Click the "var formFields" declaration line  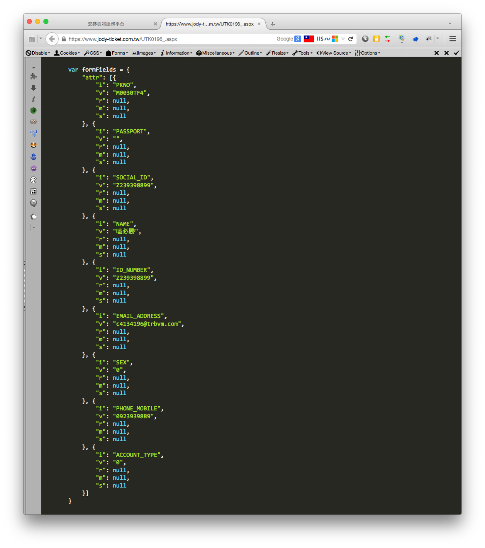[x=99, y=70]
